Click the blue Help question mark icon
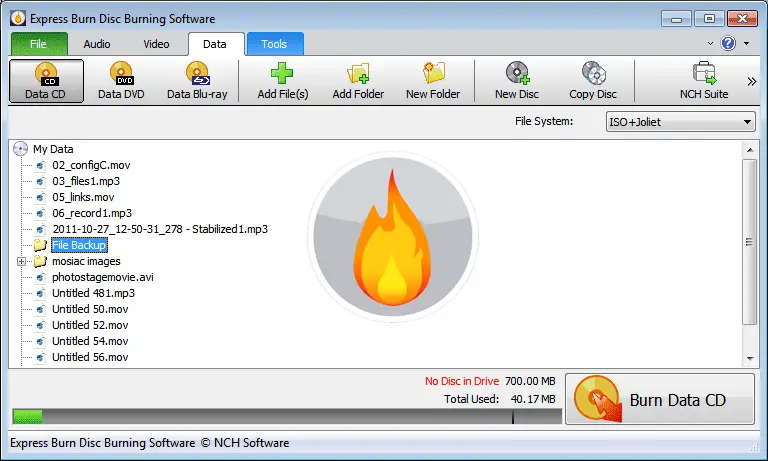Viewport: 768px width, 461px height. click(x=728, y=43)
